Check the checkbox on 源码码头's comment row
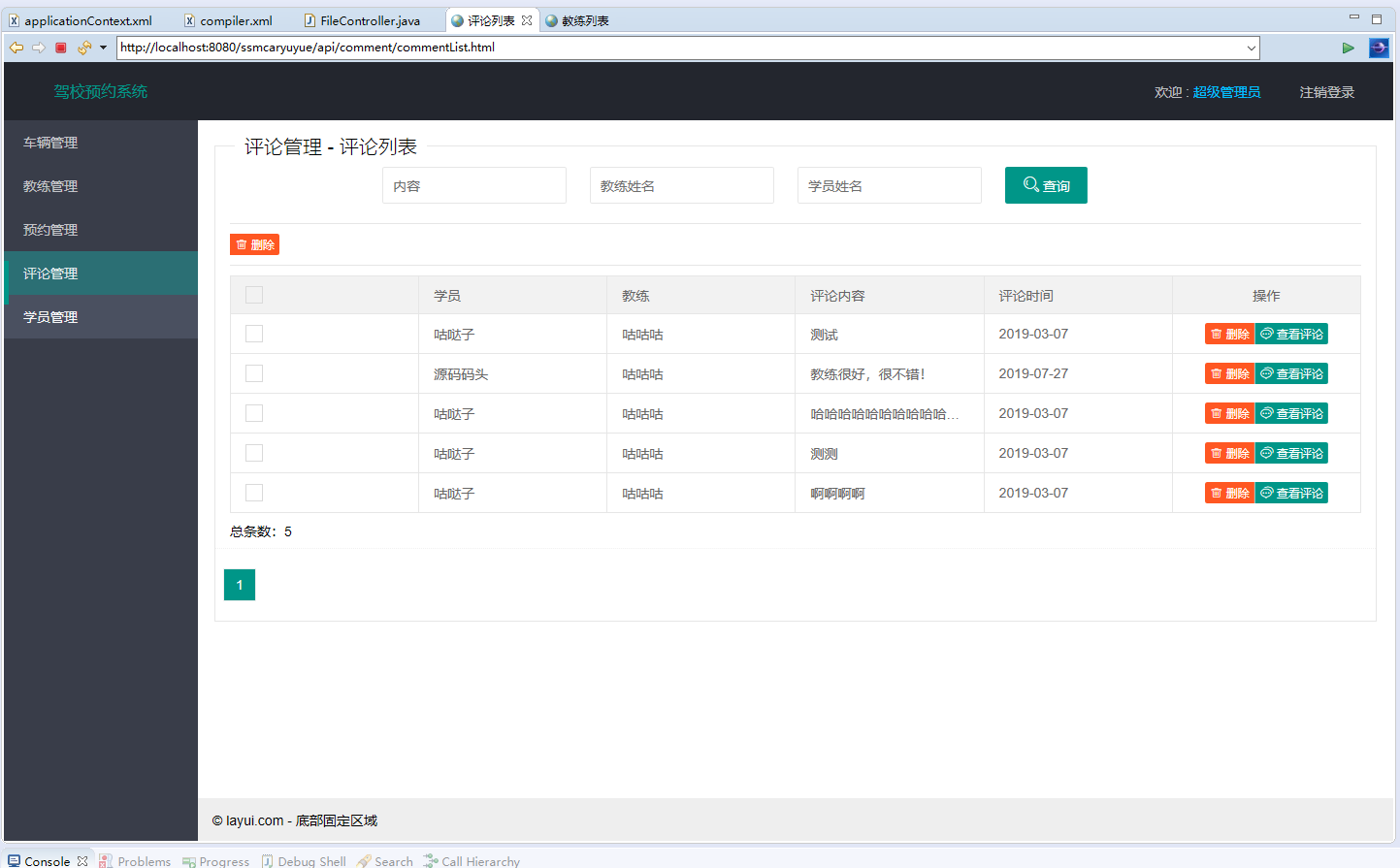Image resolution: width=1400 pixels, height=868 pixels. tap(253, 372)
